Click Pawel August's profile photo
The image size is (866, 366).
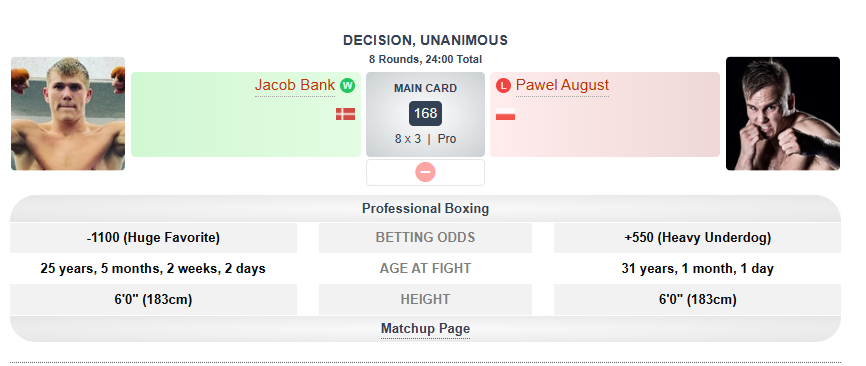click(783, 114)
